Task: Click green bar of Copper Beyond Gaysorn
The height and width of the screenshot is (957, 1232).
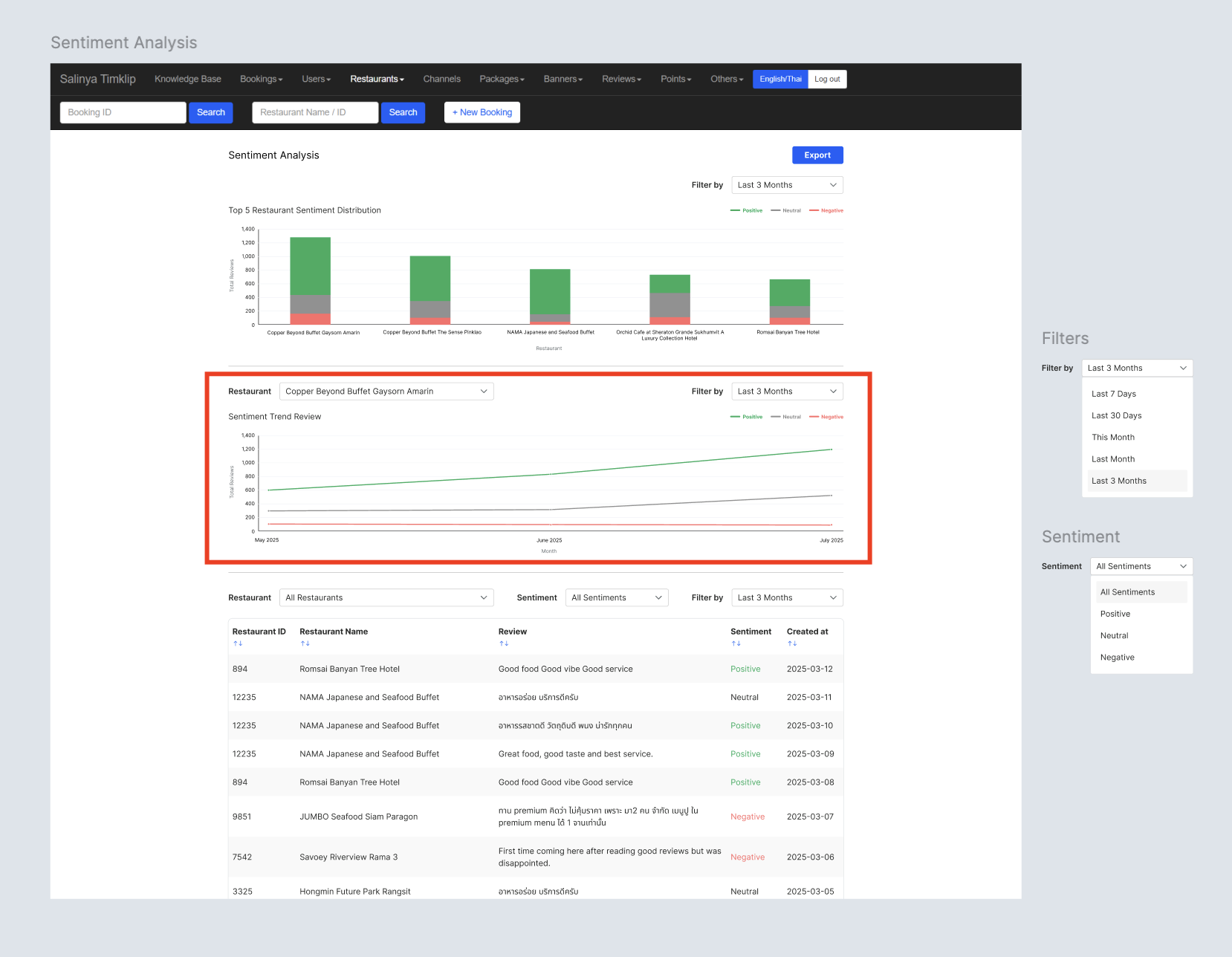Action: click(310, 266)
